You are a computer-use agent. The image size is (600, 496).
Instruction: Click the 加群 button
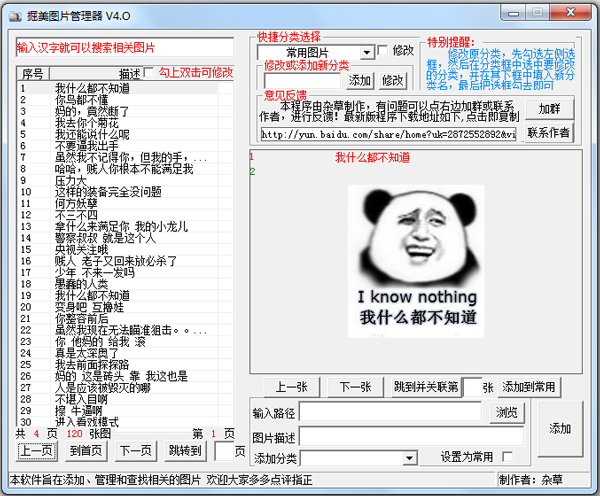tap(549, 109)
